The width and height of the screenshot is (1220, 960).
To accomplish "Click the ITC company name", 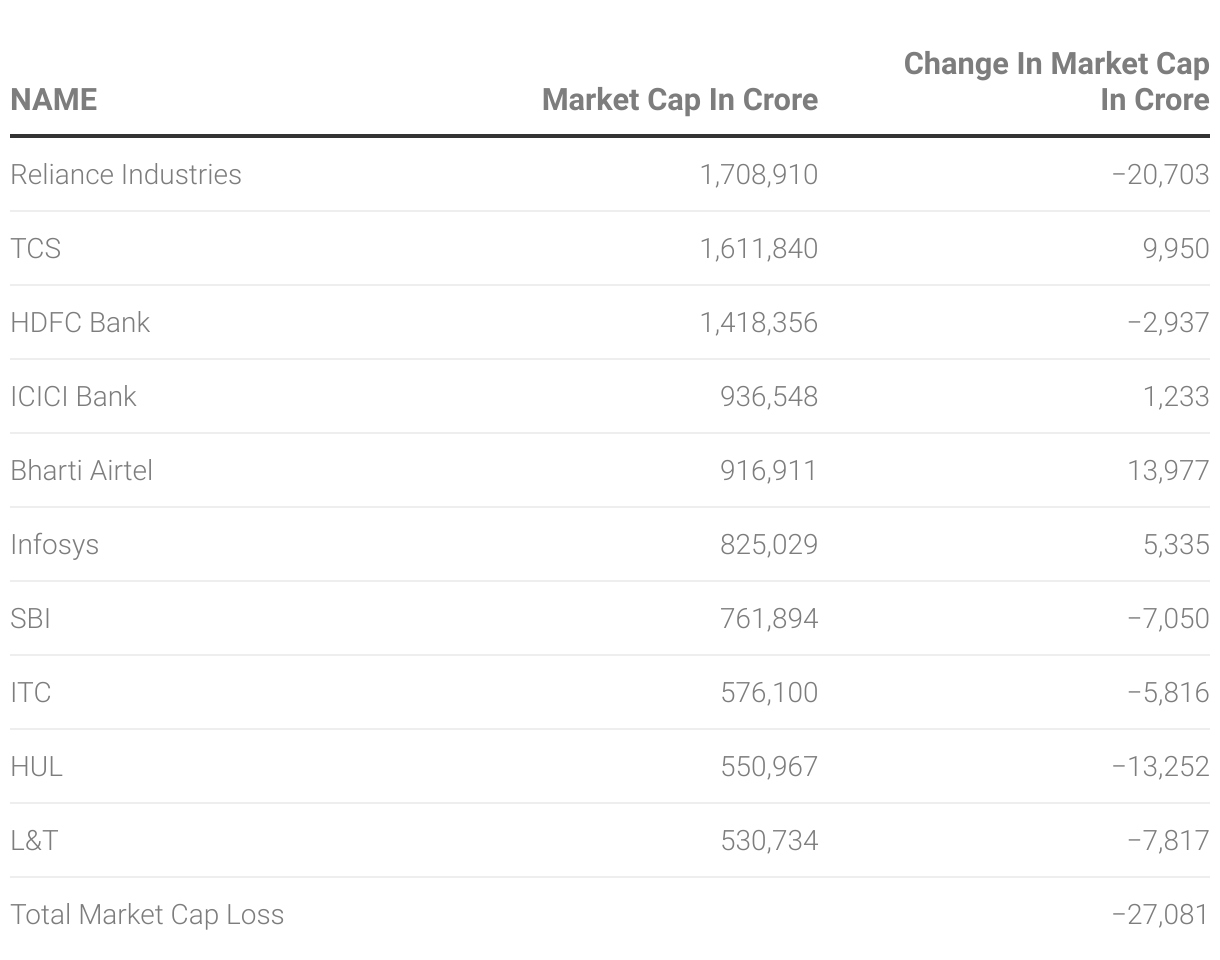I will [31, 693].
